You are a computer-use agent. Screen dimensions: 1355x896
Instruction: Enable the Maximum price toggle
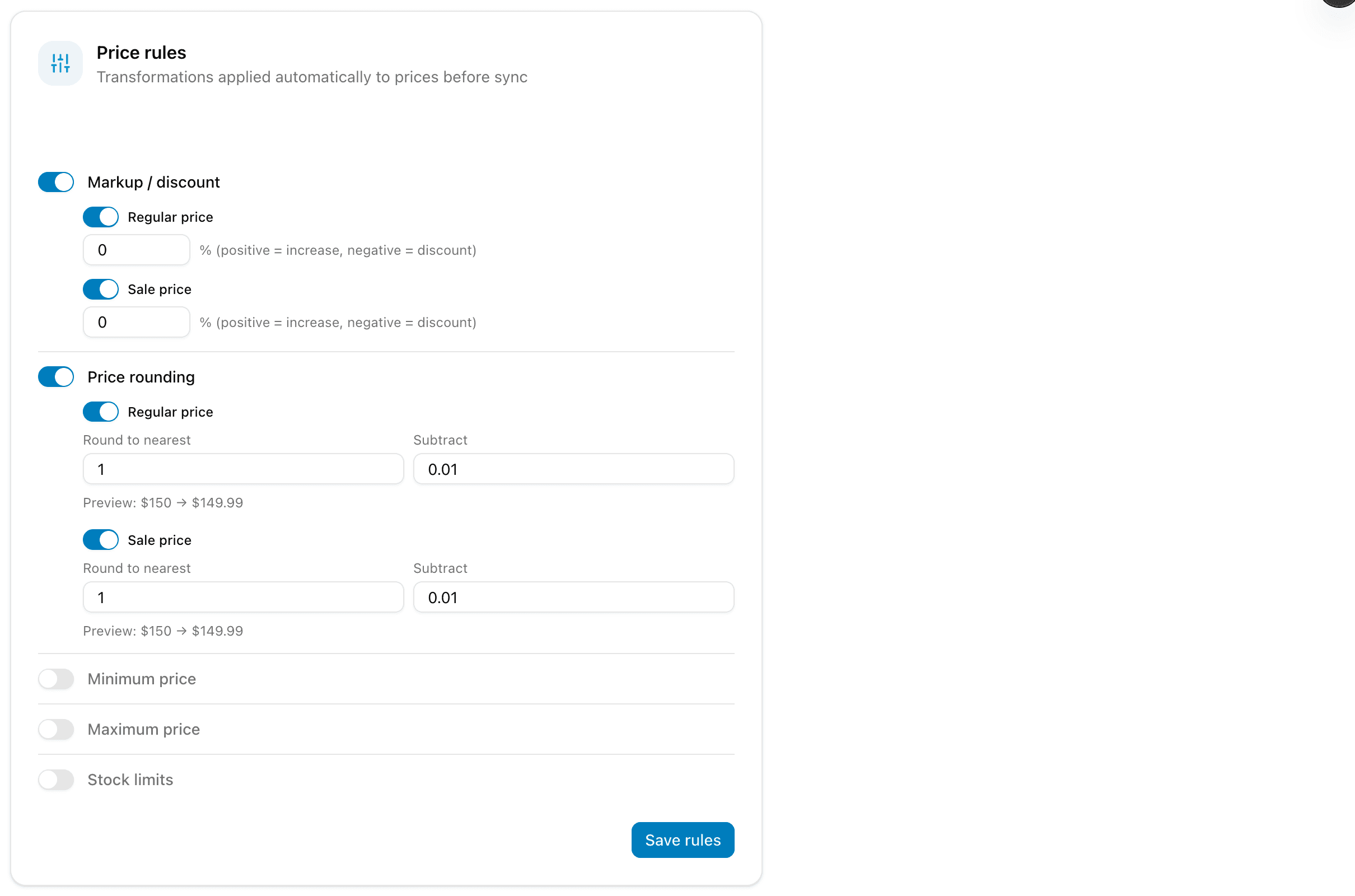click(x=56, y=729)
